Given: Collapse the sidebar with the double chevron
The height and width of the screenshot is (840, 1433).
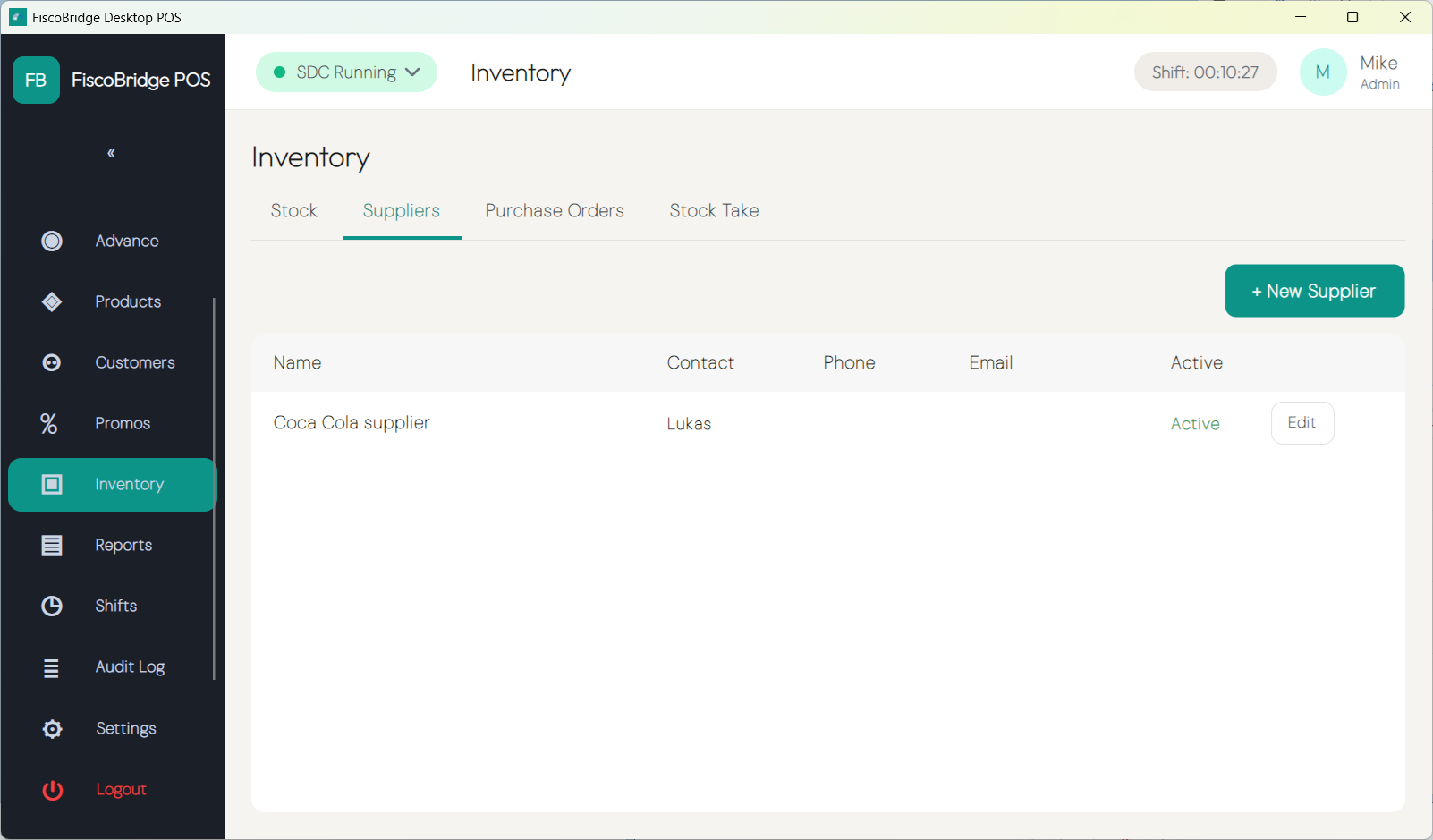Looking at the screenshot, I should pos(111,153).
